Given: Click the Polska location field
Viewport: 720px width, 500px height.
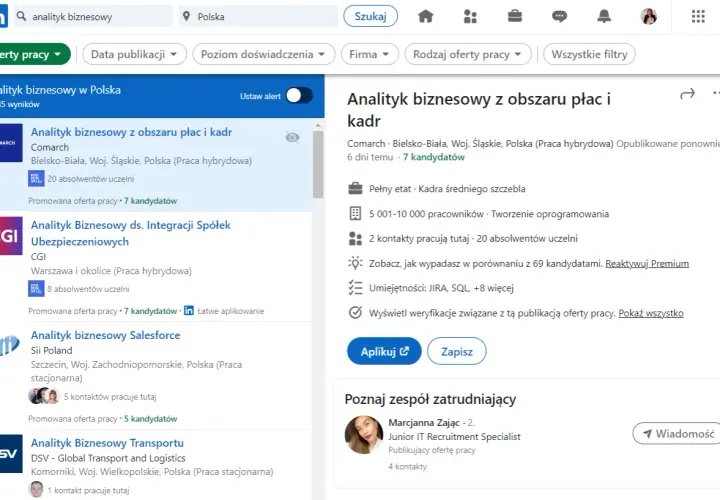Looking at the screenshot, I should 258,17.
